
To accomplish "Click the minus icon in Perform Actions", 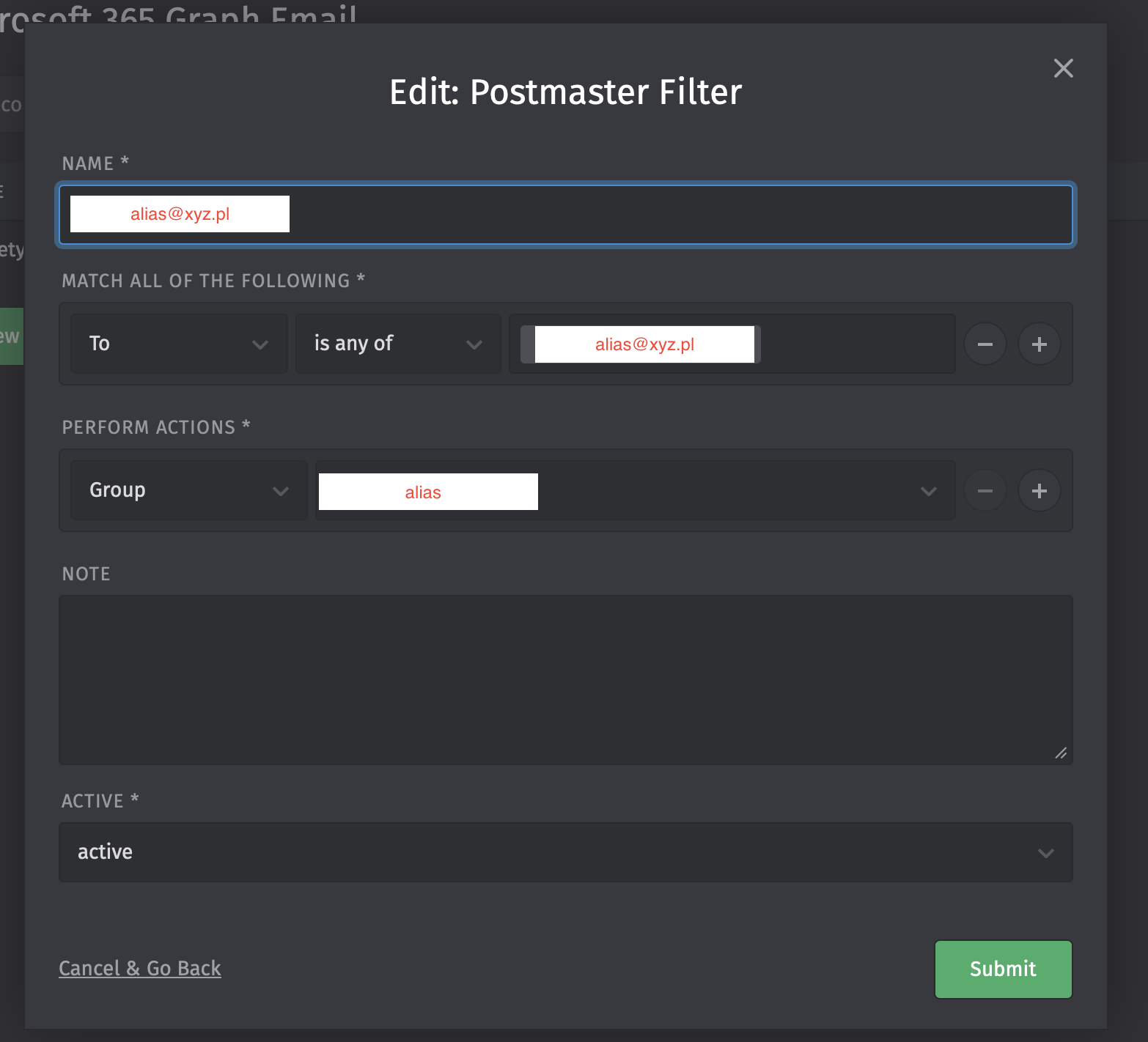I will tap(985, 490).
